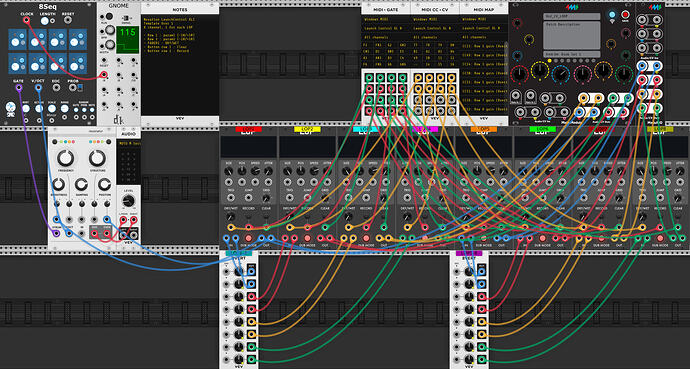Toggle the 8Seq PROB blue switch
The height and width of the screenshot is (369, 690).
(80, 88)
